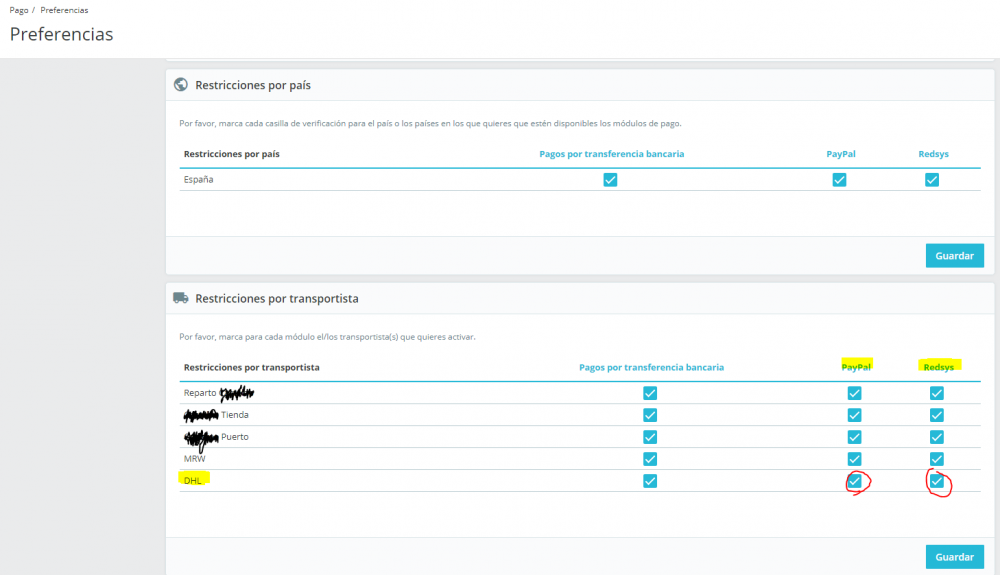
Task: Toggle Tienda bank transfer checkbox
Action: [x=650, y=415]
